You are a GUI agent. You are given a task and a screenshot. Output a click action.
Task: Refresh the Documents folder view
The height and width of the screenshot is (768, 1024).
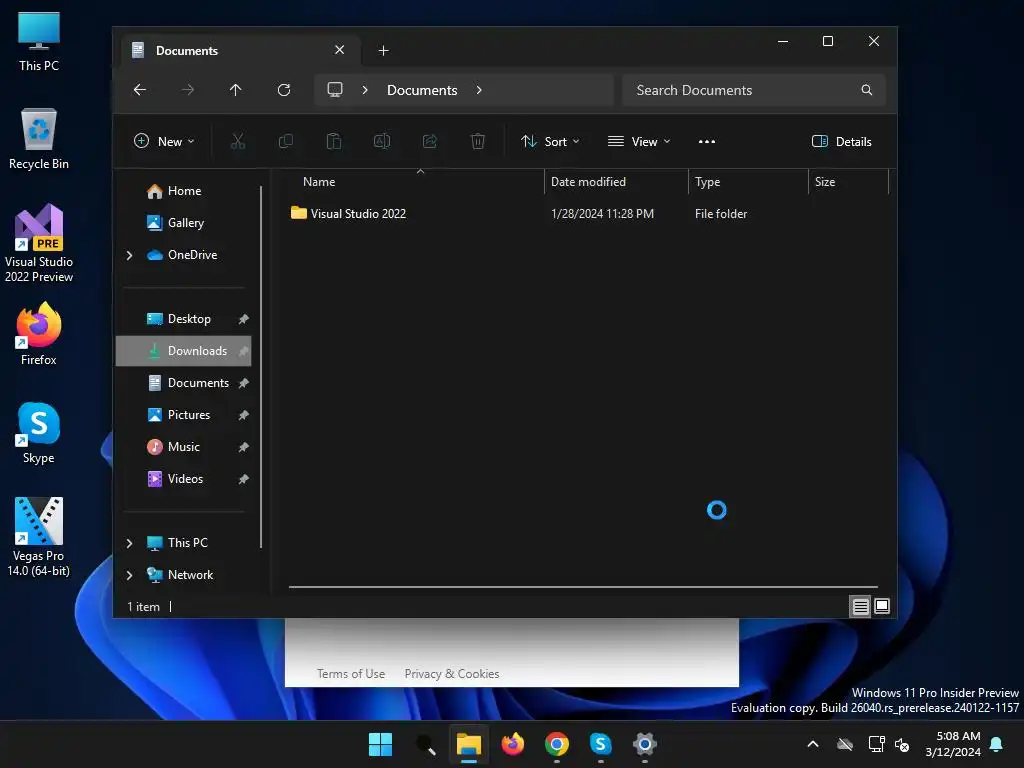283,90
